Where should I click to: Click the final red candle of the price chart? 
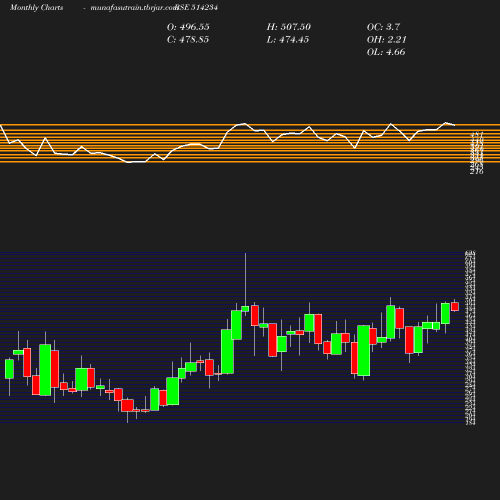click(455, 307)
